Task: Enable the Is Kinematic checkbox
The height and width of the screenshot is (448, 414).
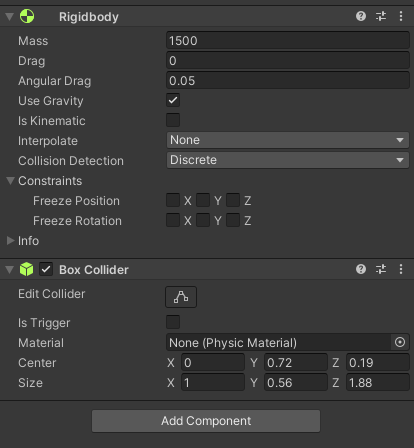Action: (173, 120)
